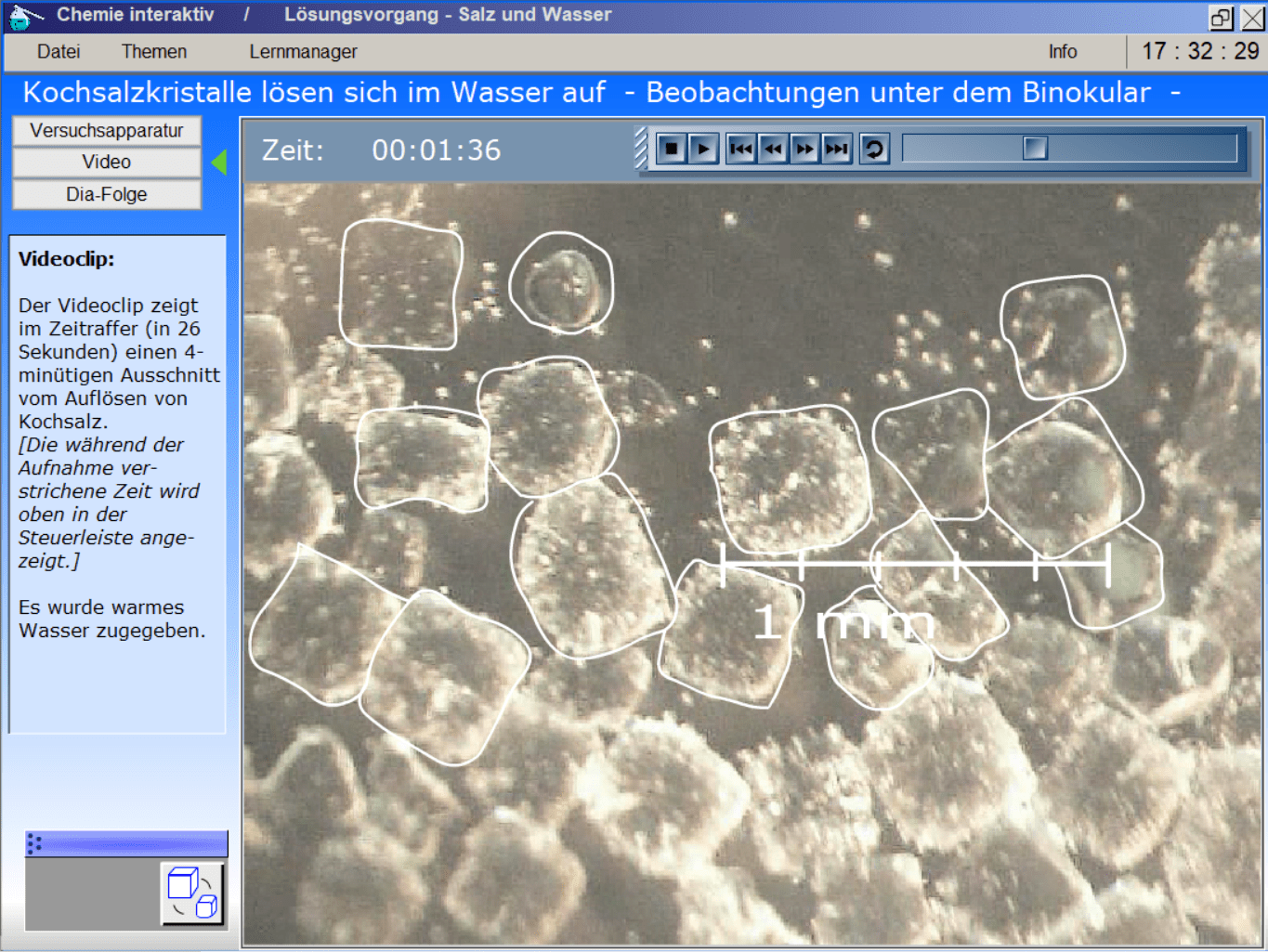Viewport: 1268px width, 952px height.
Task: Click the Info menu item
Action: (x=1063, y=52)
